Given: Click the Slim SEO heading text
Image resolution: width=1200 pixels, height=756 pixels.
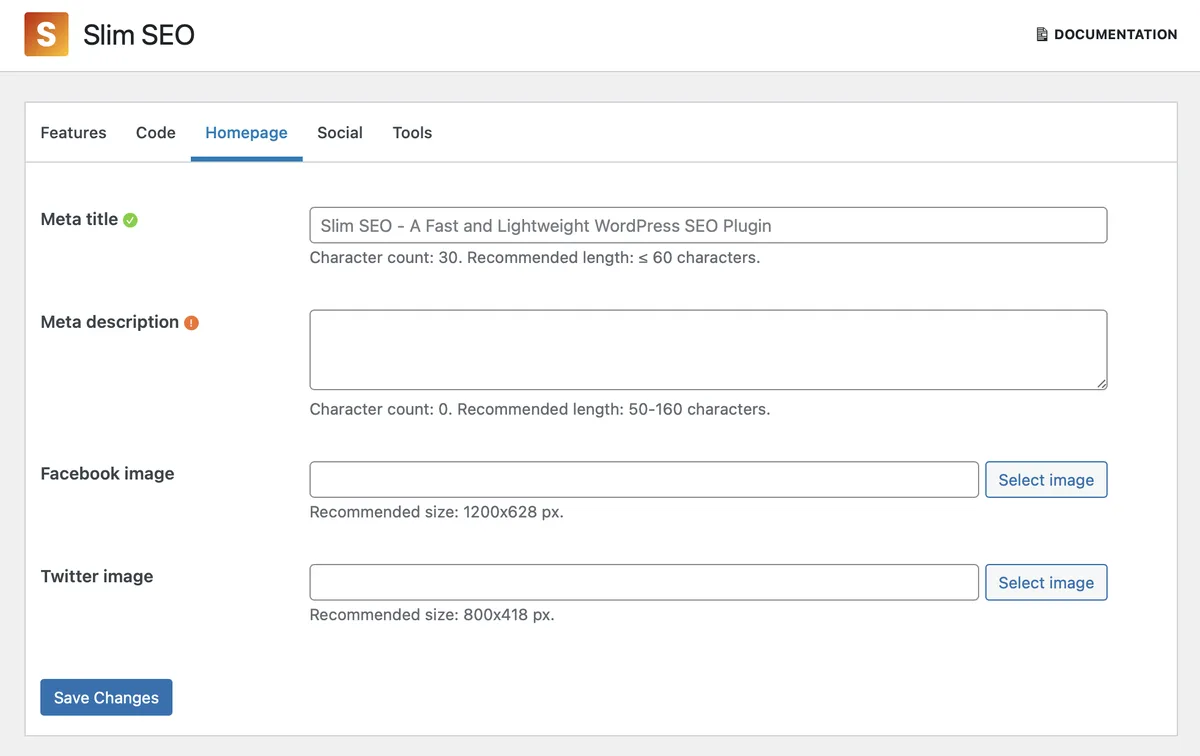Looking at the screenshot, I should [139, 35].
